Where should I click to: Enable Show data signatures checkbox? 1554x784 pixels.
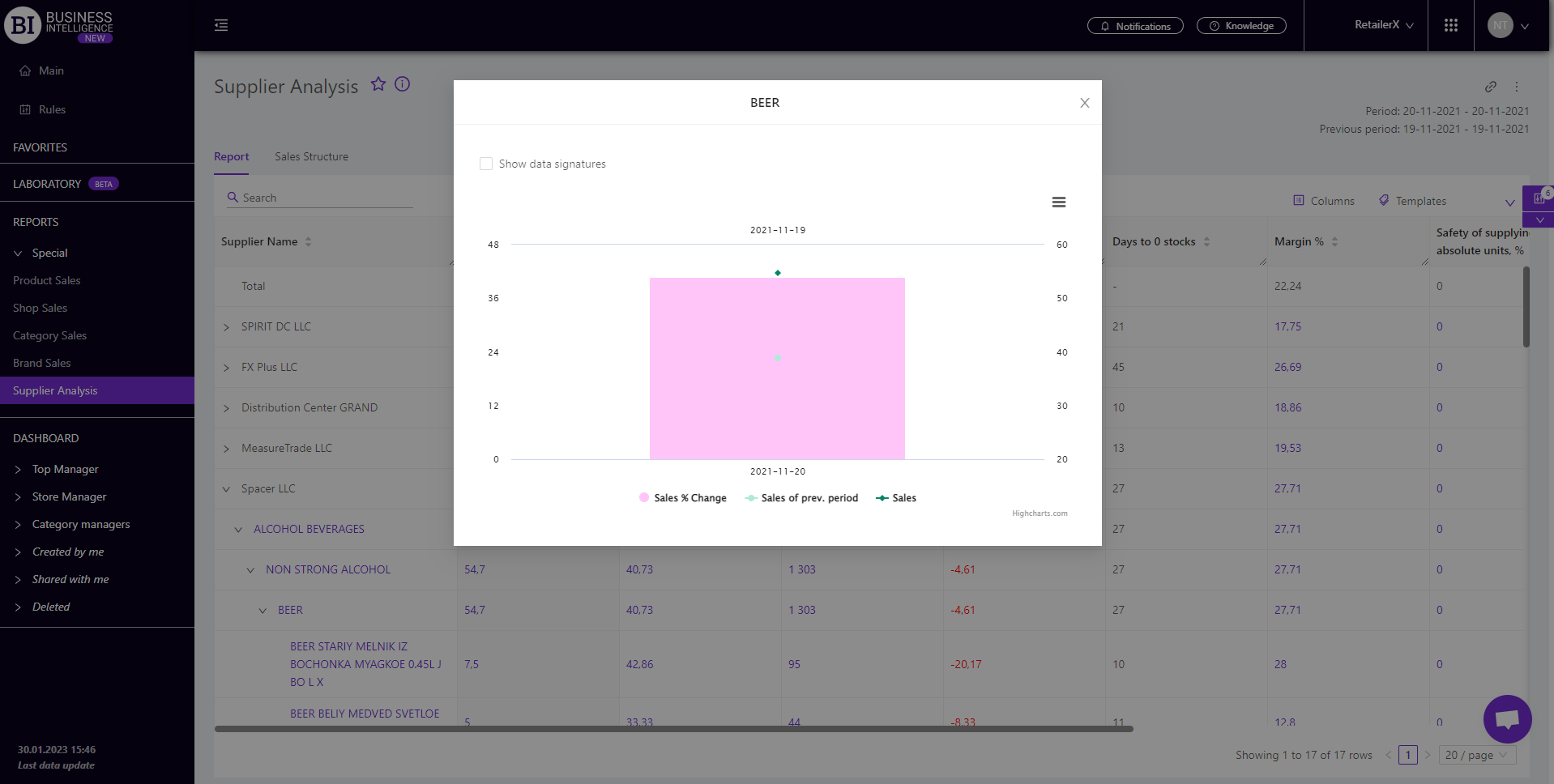point(486,164)
